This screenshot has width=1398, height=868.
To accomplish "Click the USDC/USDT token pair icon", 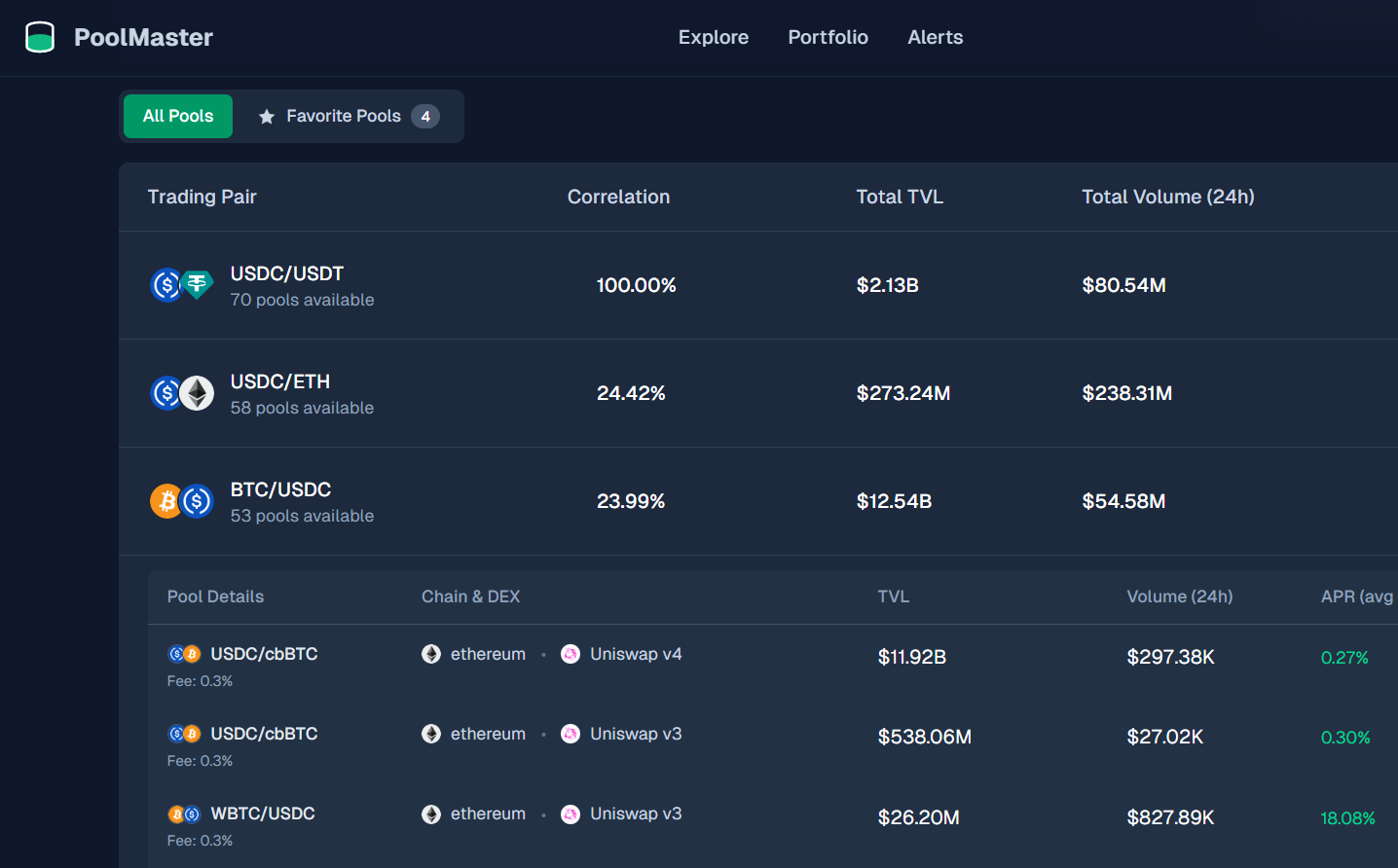I will click(x=182, y=285).
